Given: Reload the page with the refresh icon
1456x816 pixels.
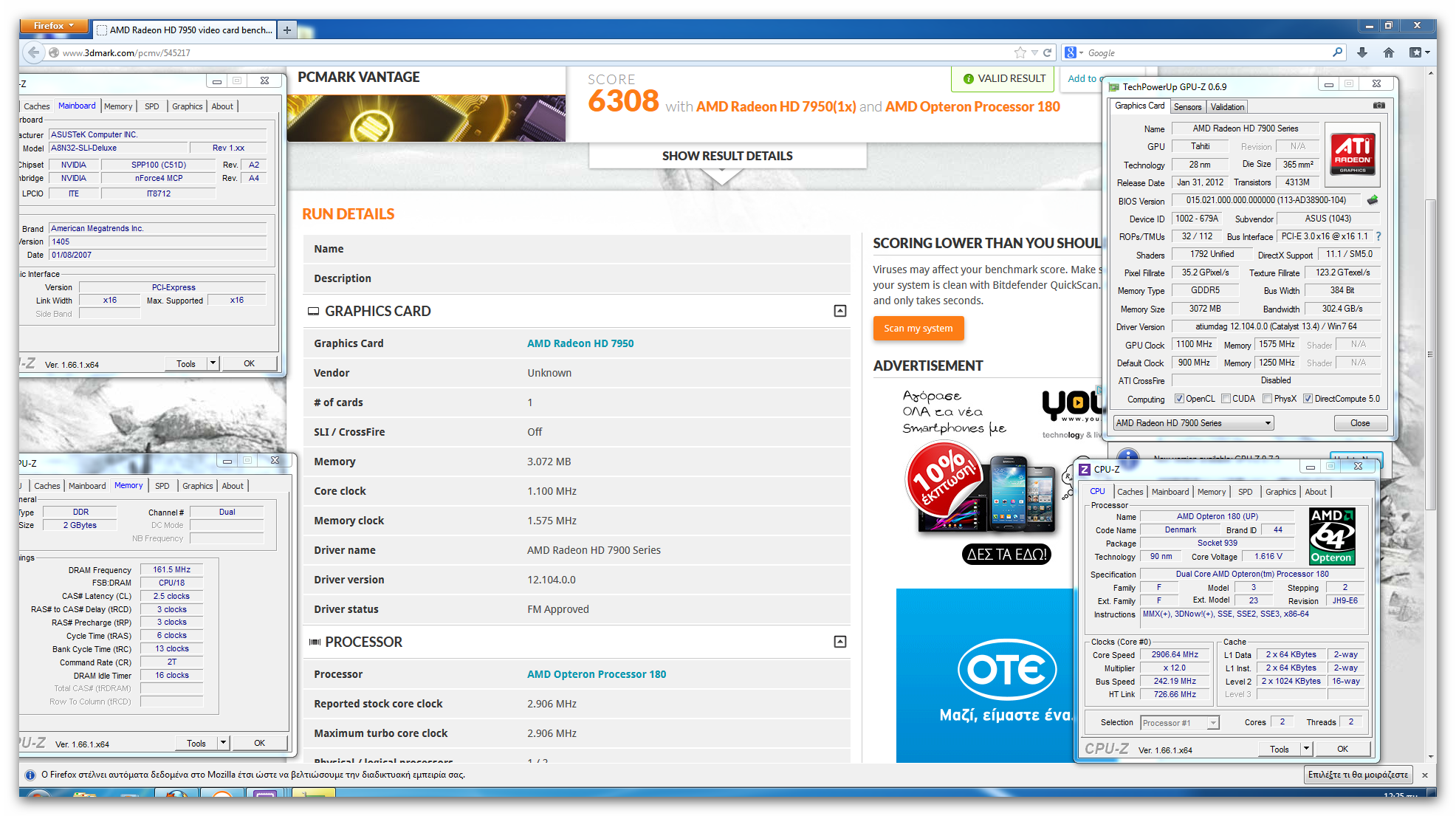Looking at the screenshot, I should pyautogui.click(x=1047, y=52).
